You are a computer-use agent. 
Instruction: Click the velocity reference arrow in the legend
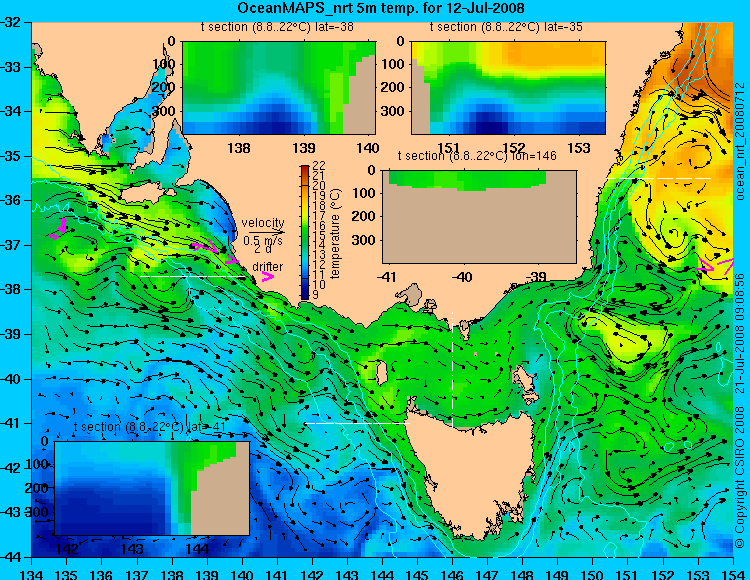click(x=266, y=232)
